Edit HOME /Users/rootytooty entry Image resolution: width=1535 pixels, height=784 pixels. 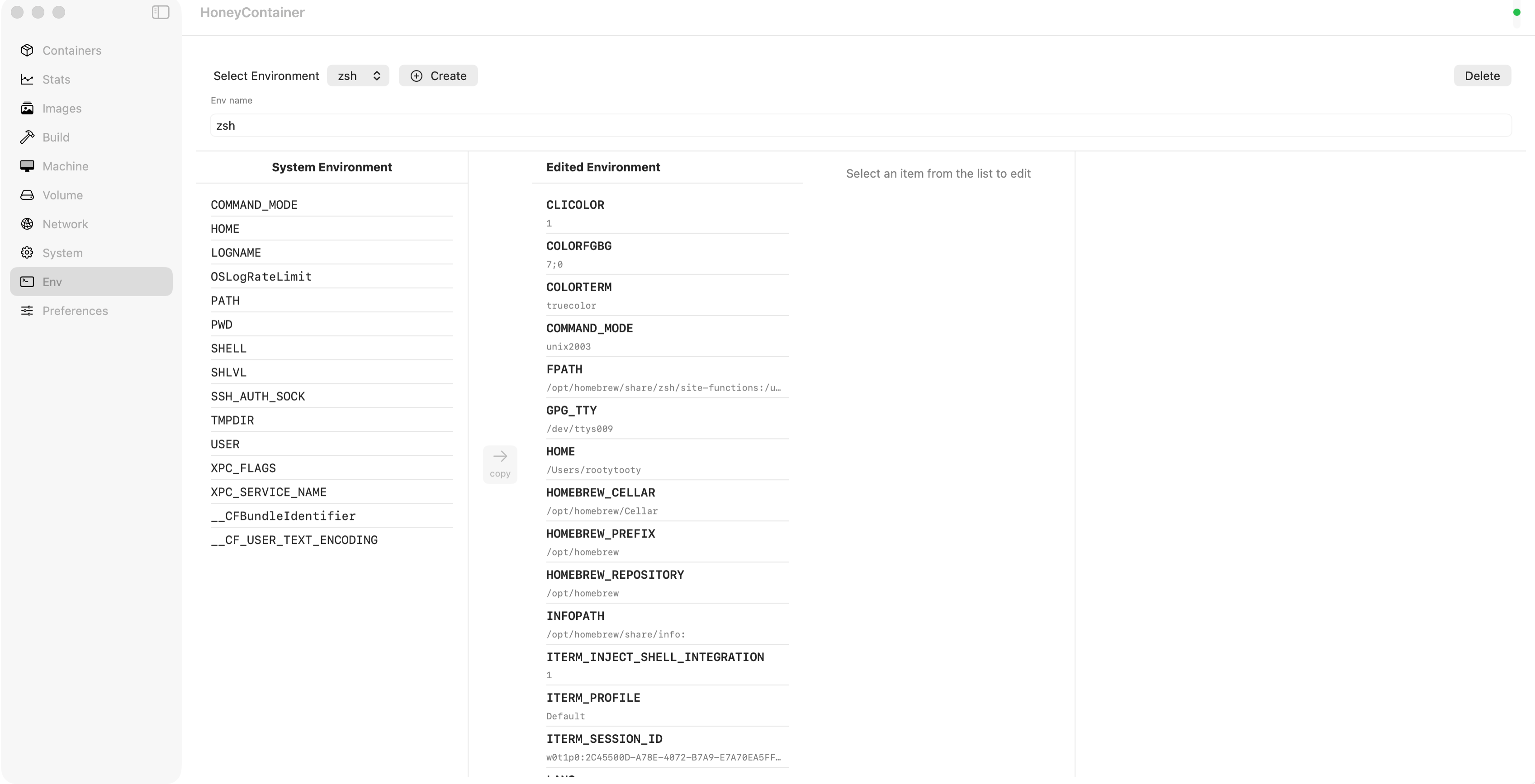coord(668,460)
